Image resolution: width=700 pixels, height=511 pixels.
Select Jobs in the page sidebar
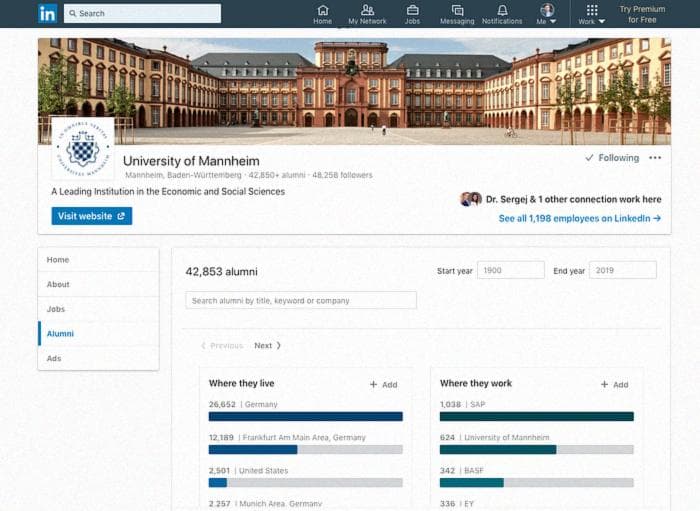pyautogui.click(x=98, y=309)
